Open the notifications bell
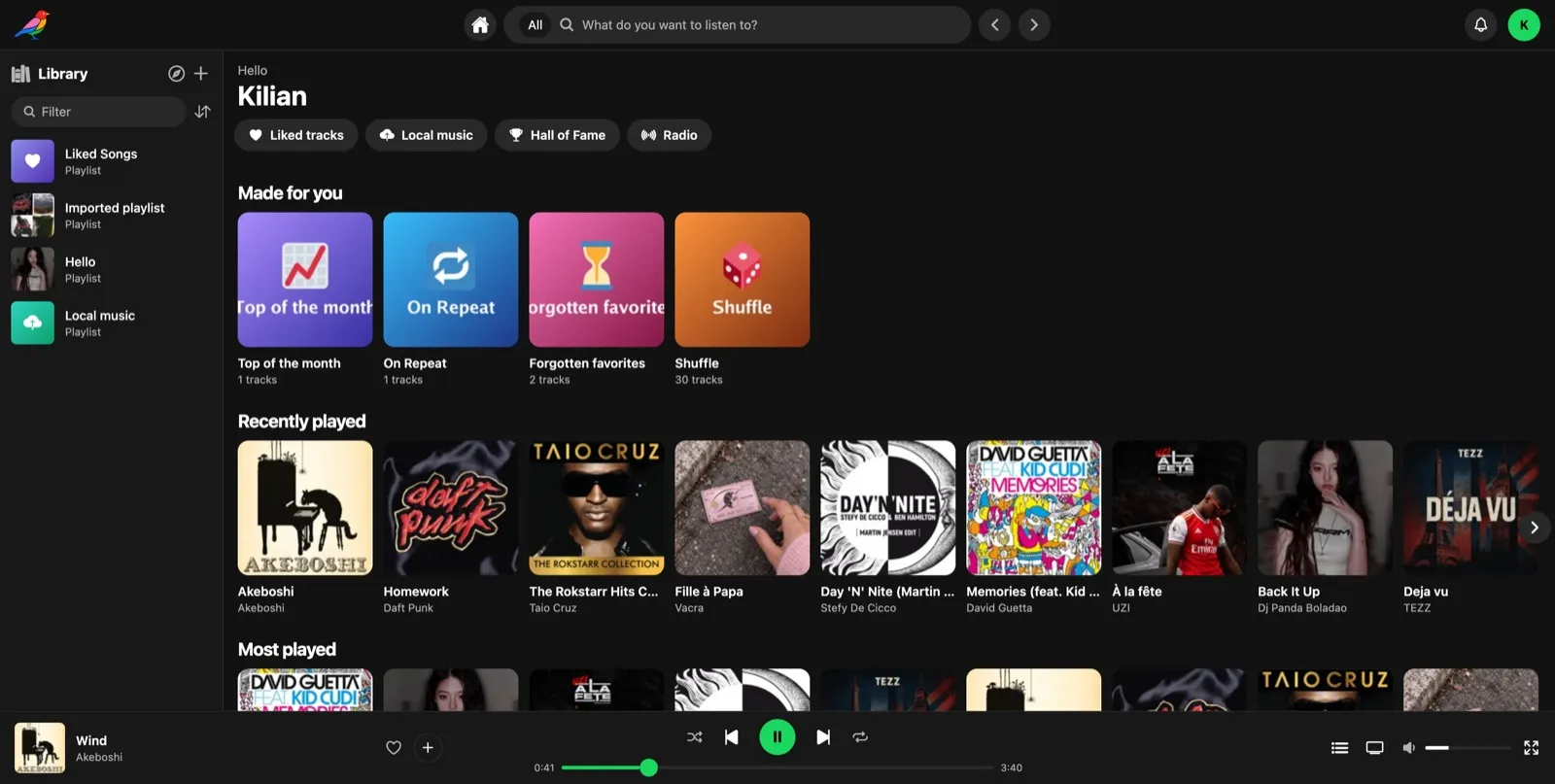Viewport: 1555px width, 784px height. click(x=1480, y=25)
